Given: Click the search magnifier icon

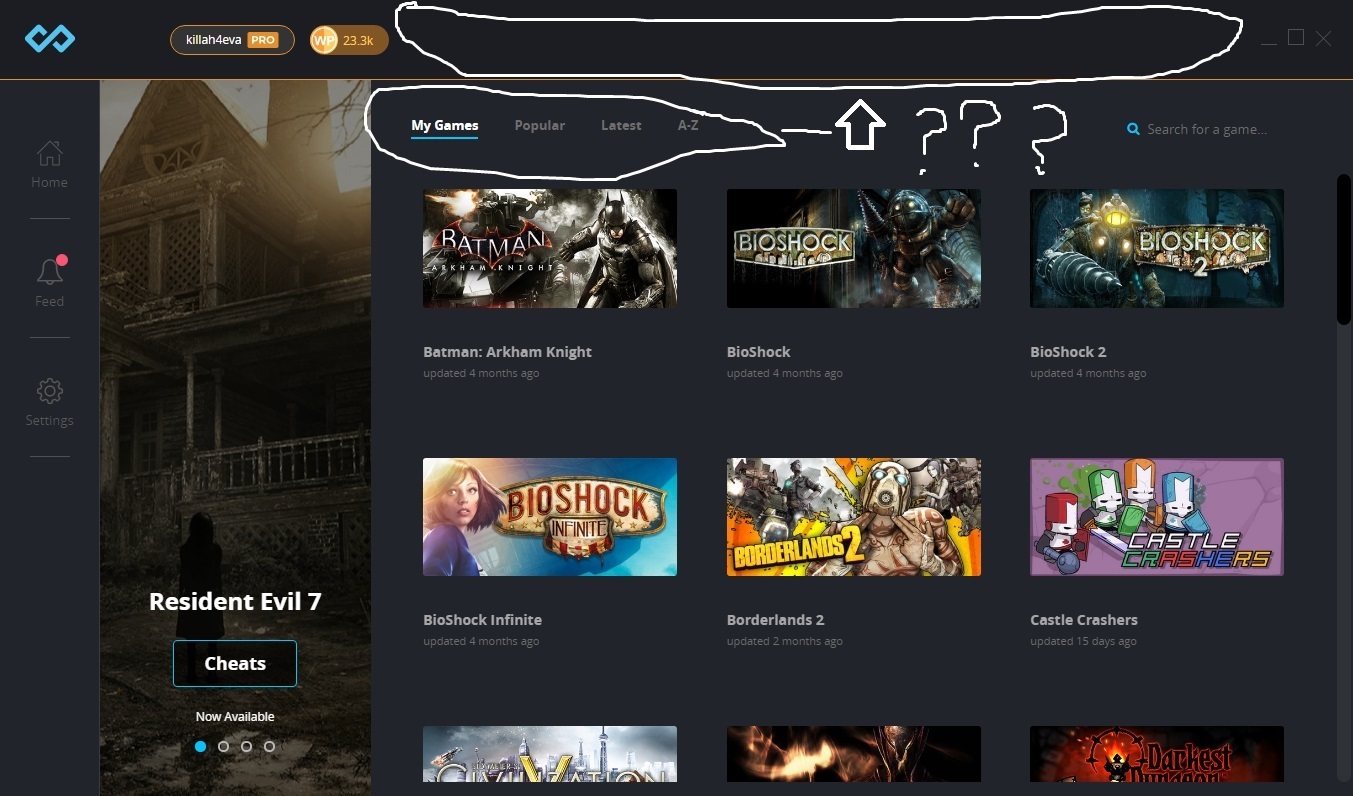Looking at the screenshot, I should coord(1133,129).
